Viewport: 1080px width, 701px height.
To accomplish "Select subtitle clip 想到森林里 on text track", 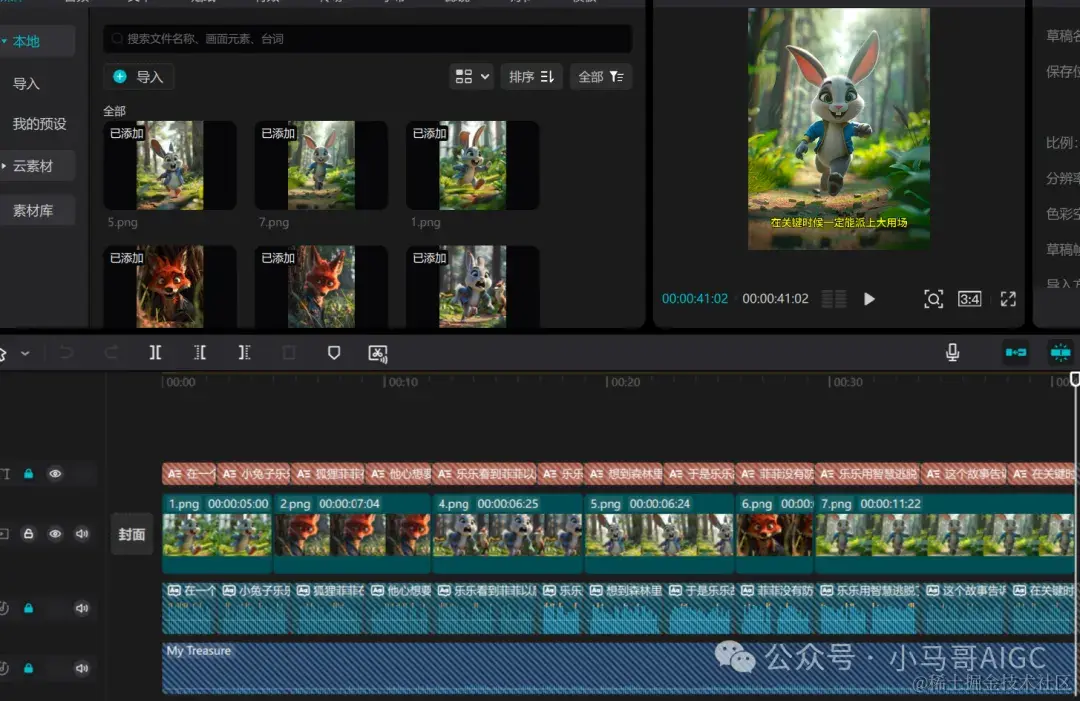I will click(x=623, y=474).
